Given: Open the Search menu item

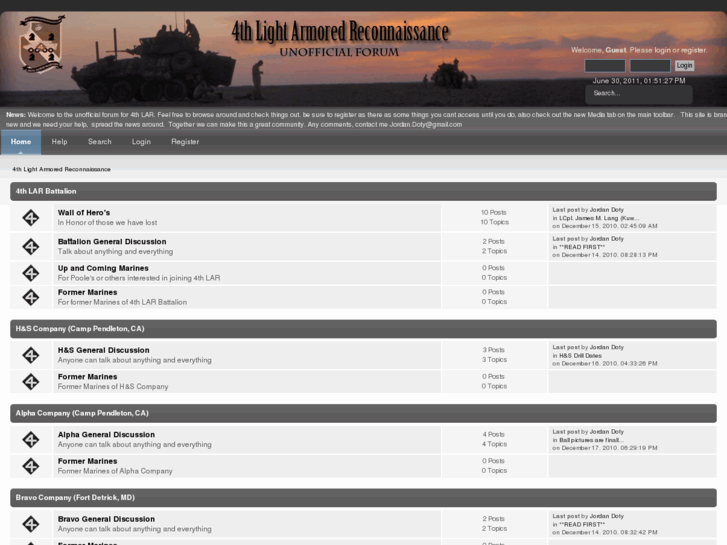Looking at the screenshot, I should [x=100, y=142].
